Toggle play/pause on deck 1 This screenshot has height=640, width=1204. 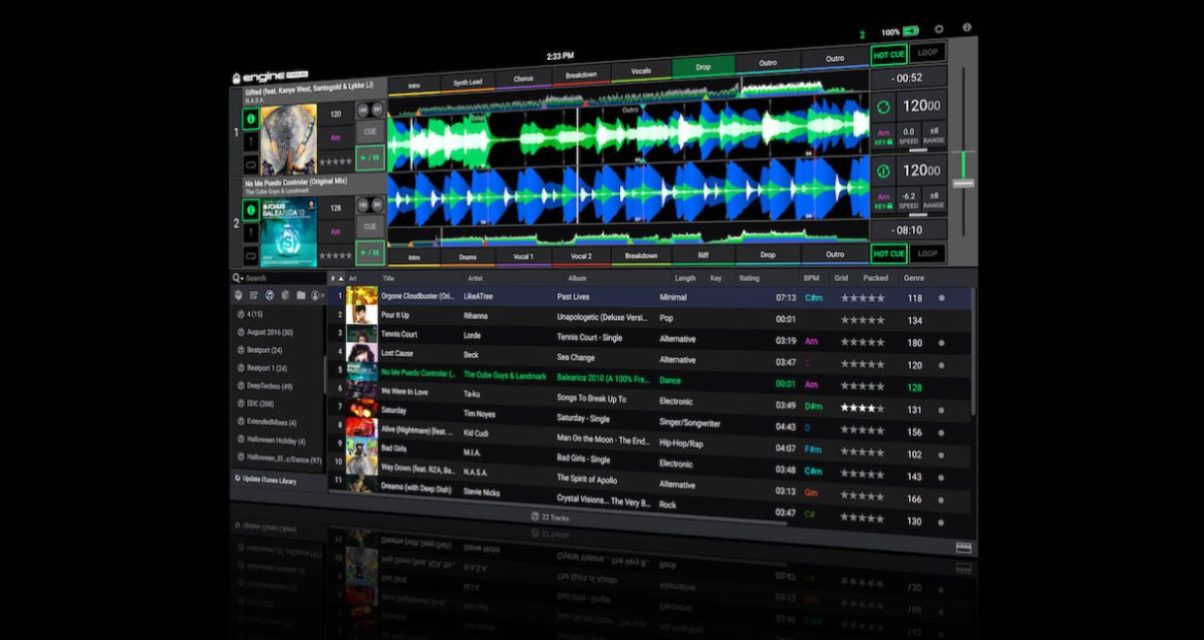point(370,157)
